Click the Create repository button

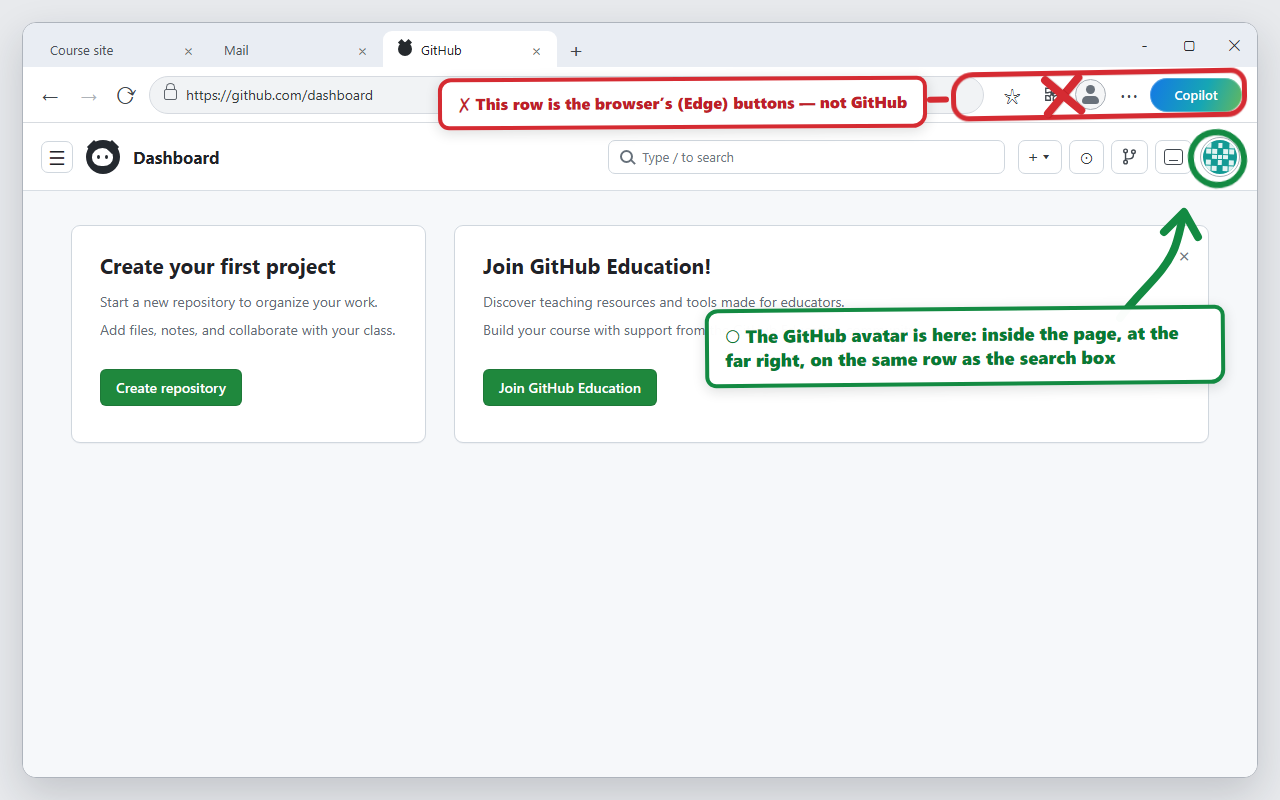171,388
